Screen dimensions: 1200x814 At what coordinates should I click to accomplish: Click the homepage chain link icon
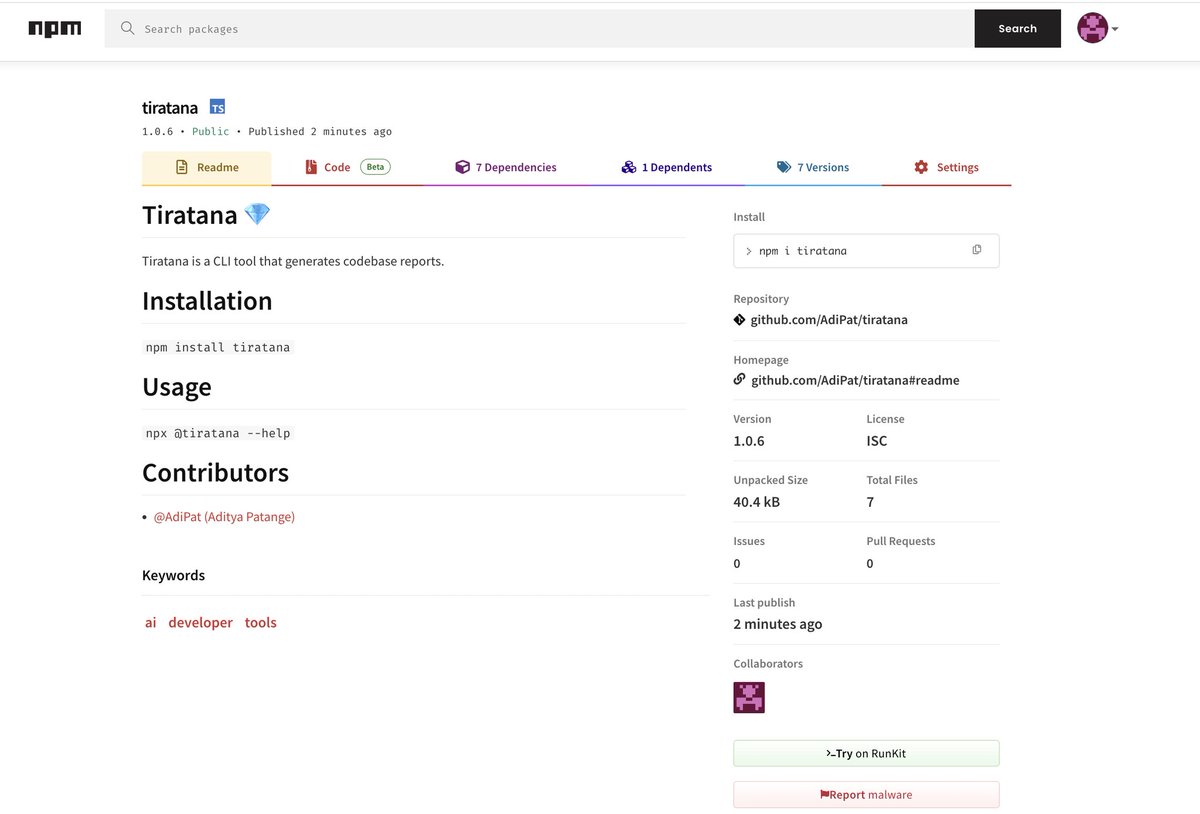[x=740, y=379]
